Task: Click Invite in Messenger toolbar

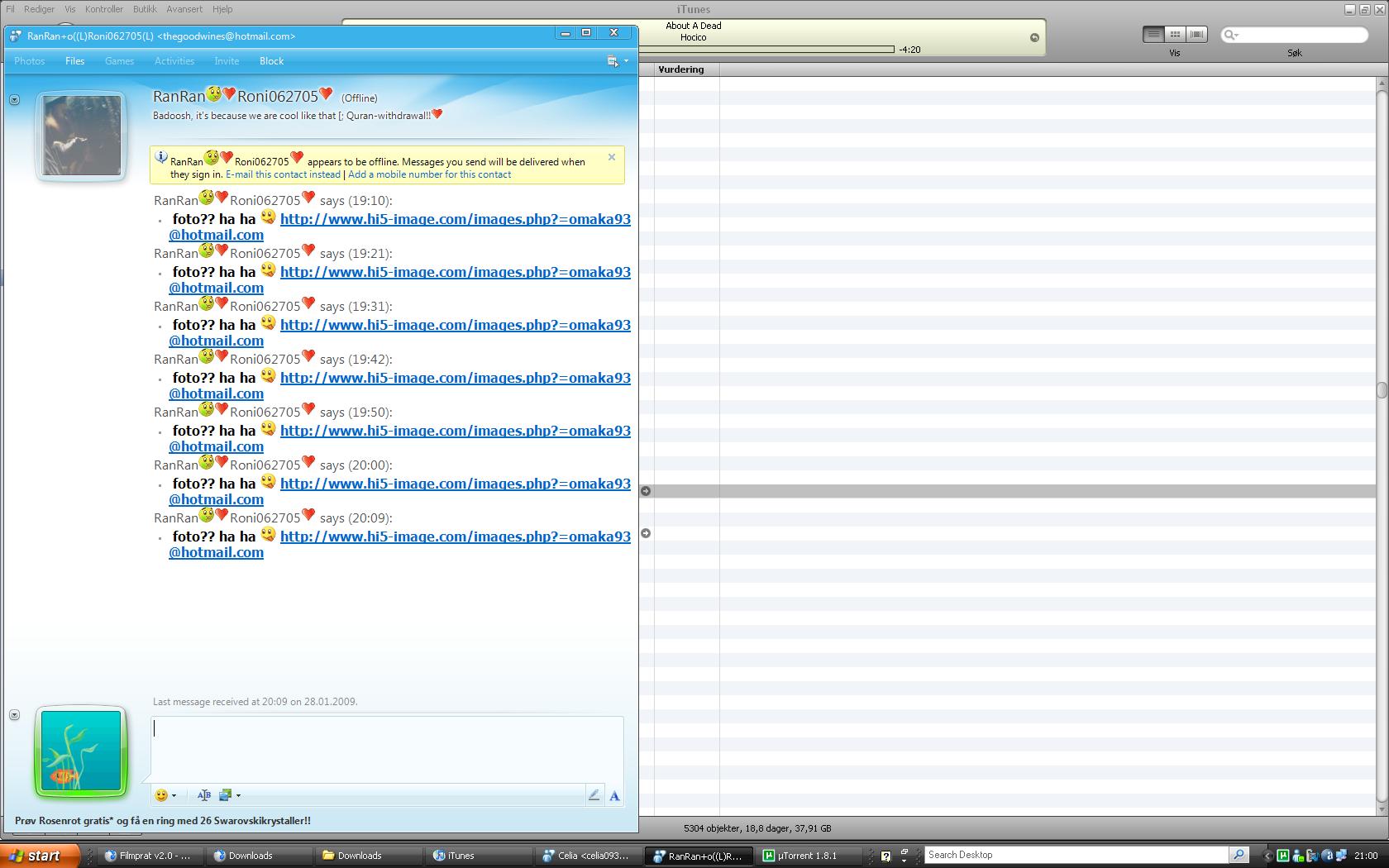Action: point(227,61)
